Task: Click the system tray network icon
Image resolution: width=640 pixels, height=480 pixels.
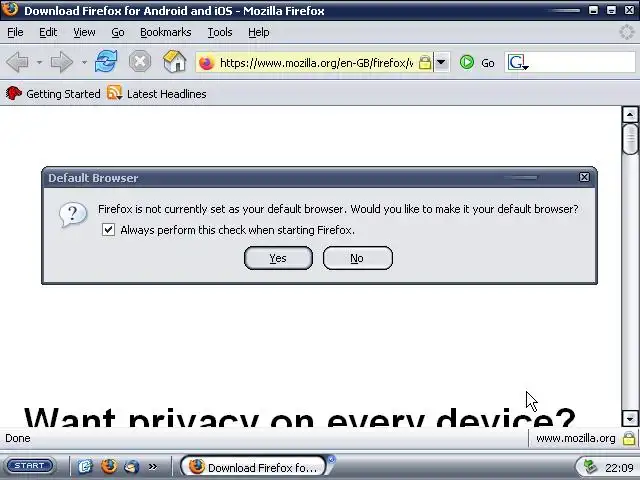Action: point(591,467)
